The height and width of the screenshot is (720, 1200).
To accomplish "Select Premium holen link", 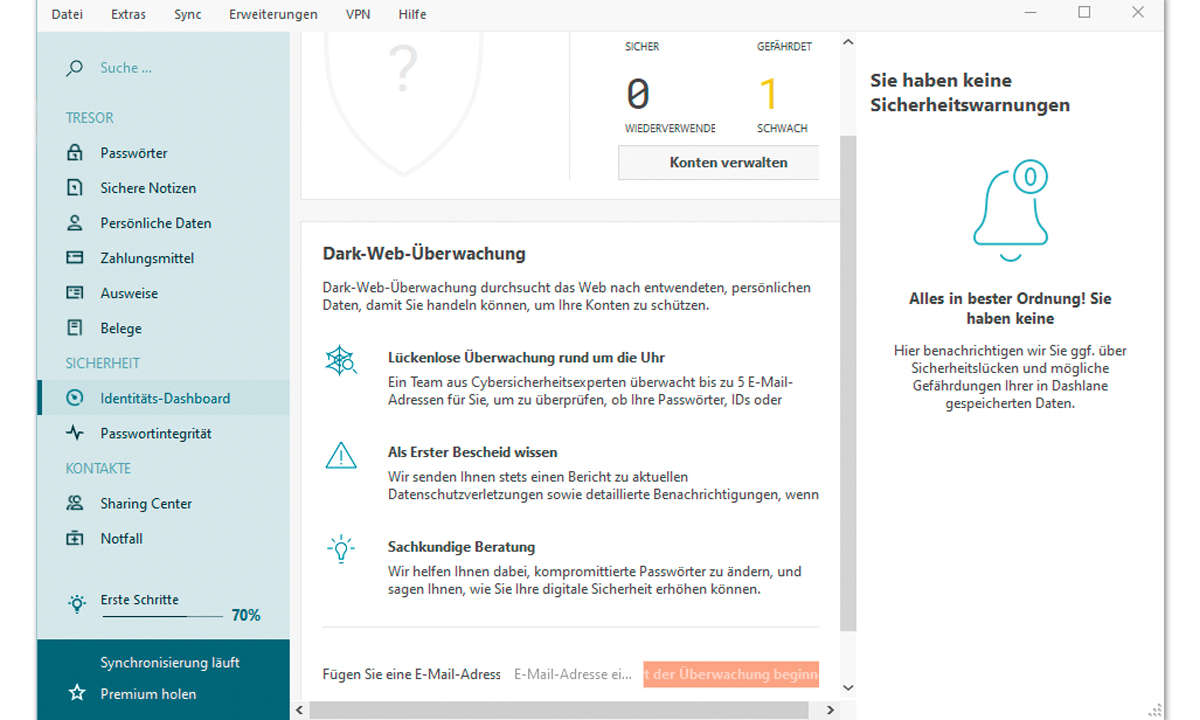I will (148, 694).
